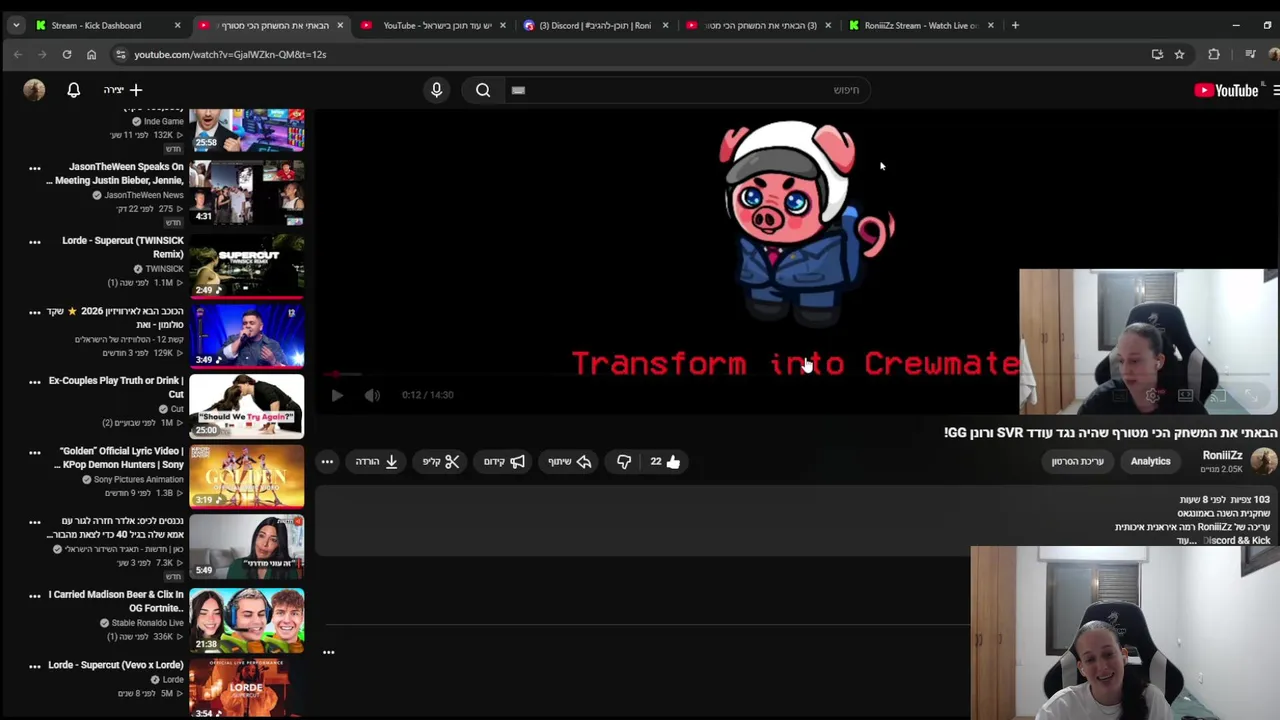The height and width of the screenshot is (720, 1280).
Task: Open the hamburger guide menu
Action: [x=1275, y=90]
